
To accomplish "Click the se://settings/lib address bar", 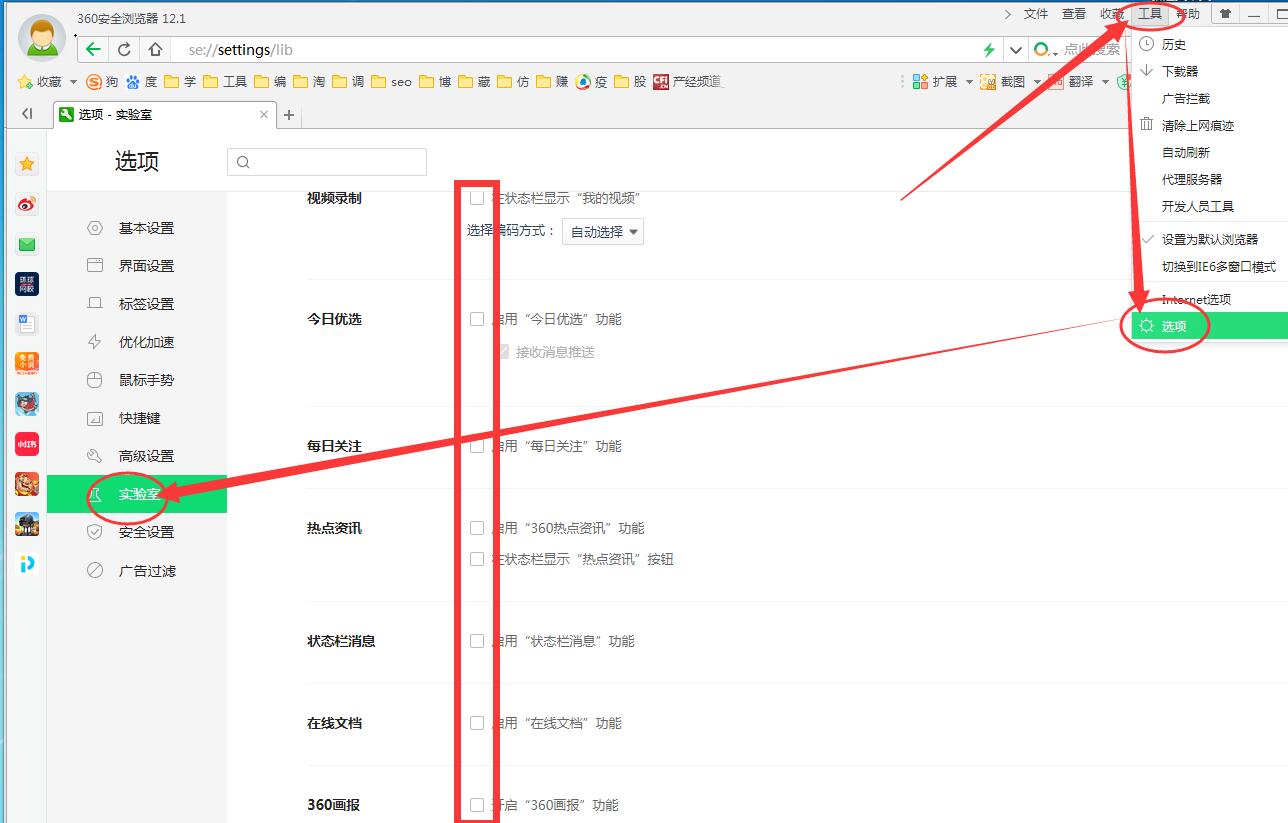I will [575, 49].
